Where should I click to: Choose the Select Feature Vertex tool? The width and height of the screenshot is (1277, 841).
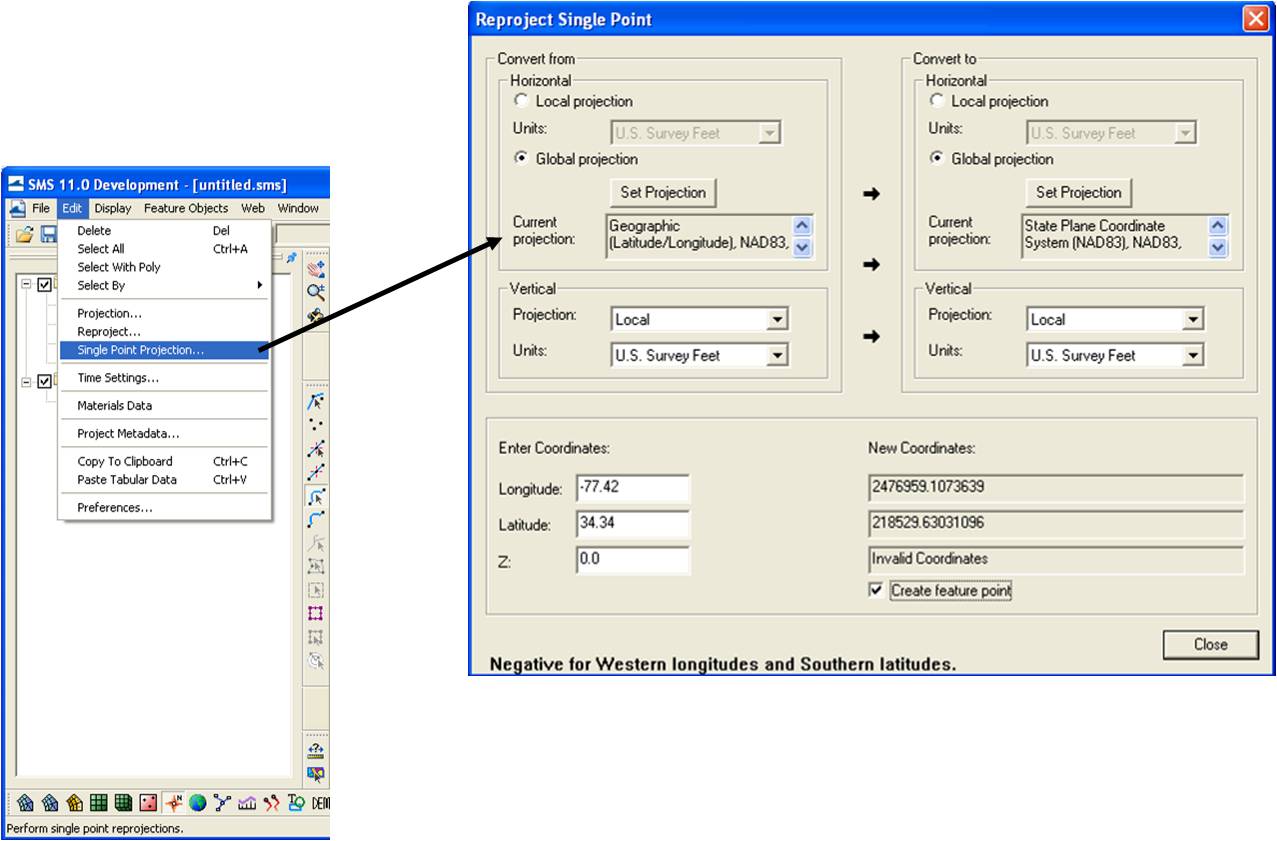click(316, 449)
